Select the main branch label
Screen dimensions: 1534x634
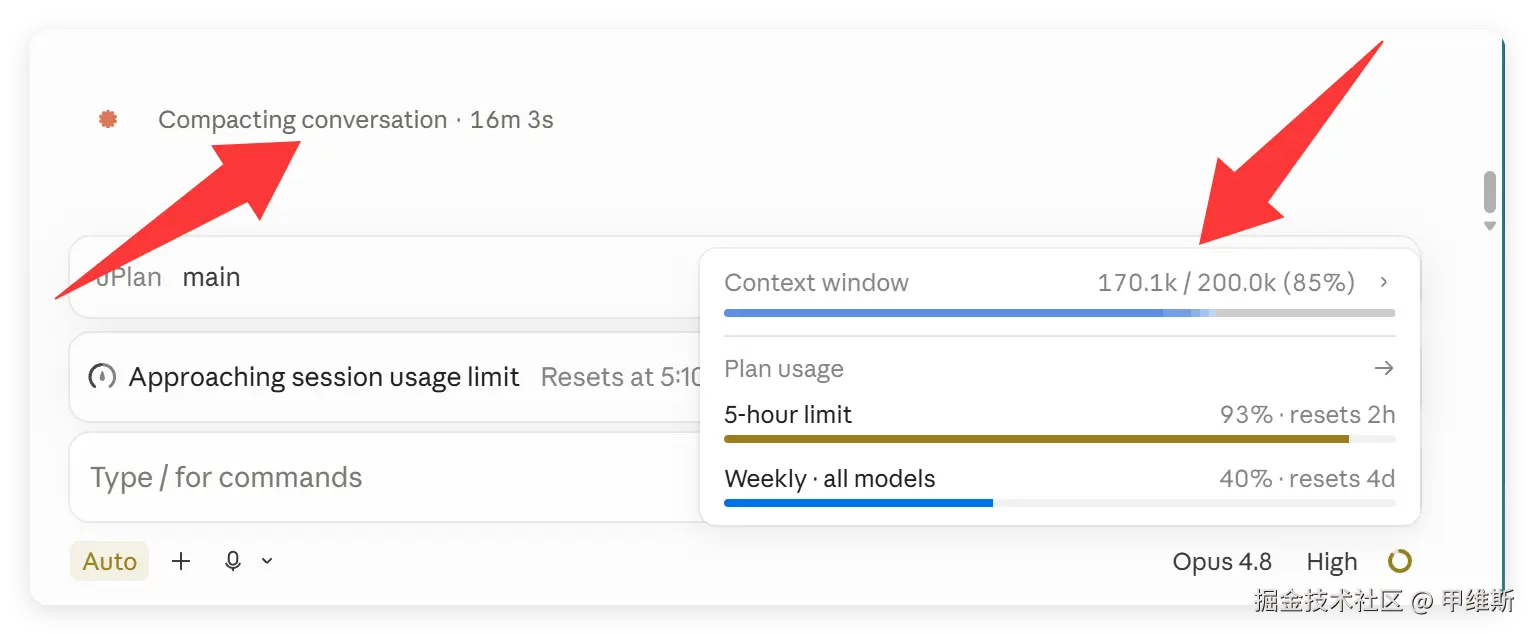pos(211,277)
